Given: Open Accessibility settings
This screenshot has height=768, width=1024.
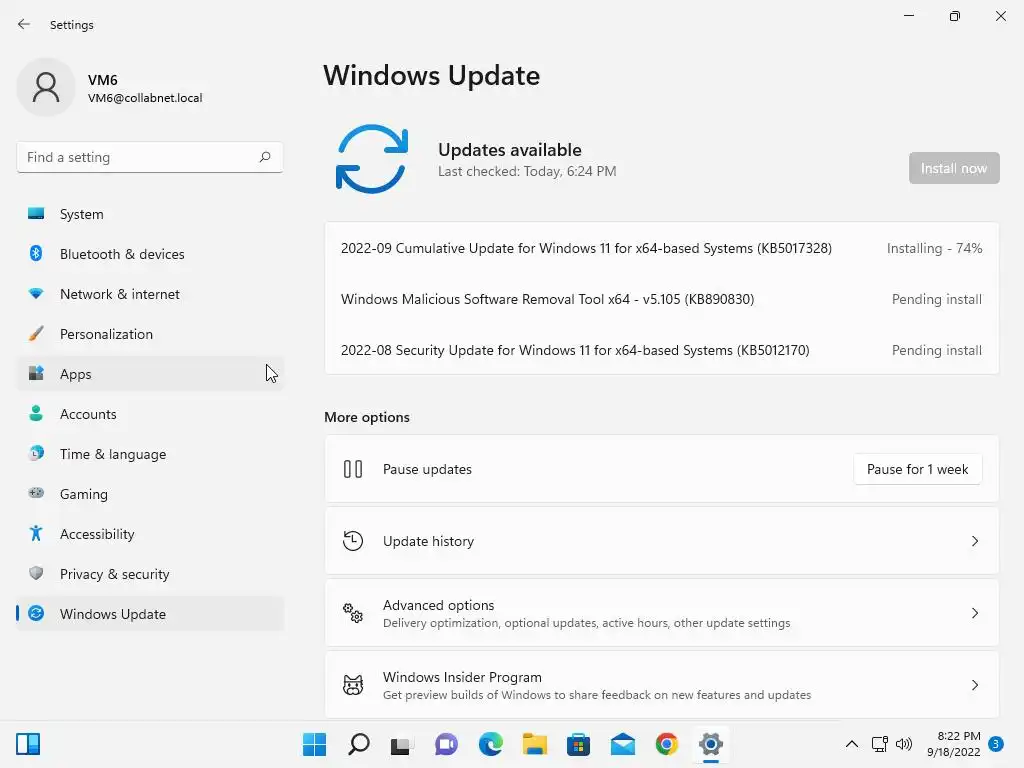Looking at the screenshot, I should [x=150, y=534].
